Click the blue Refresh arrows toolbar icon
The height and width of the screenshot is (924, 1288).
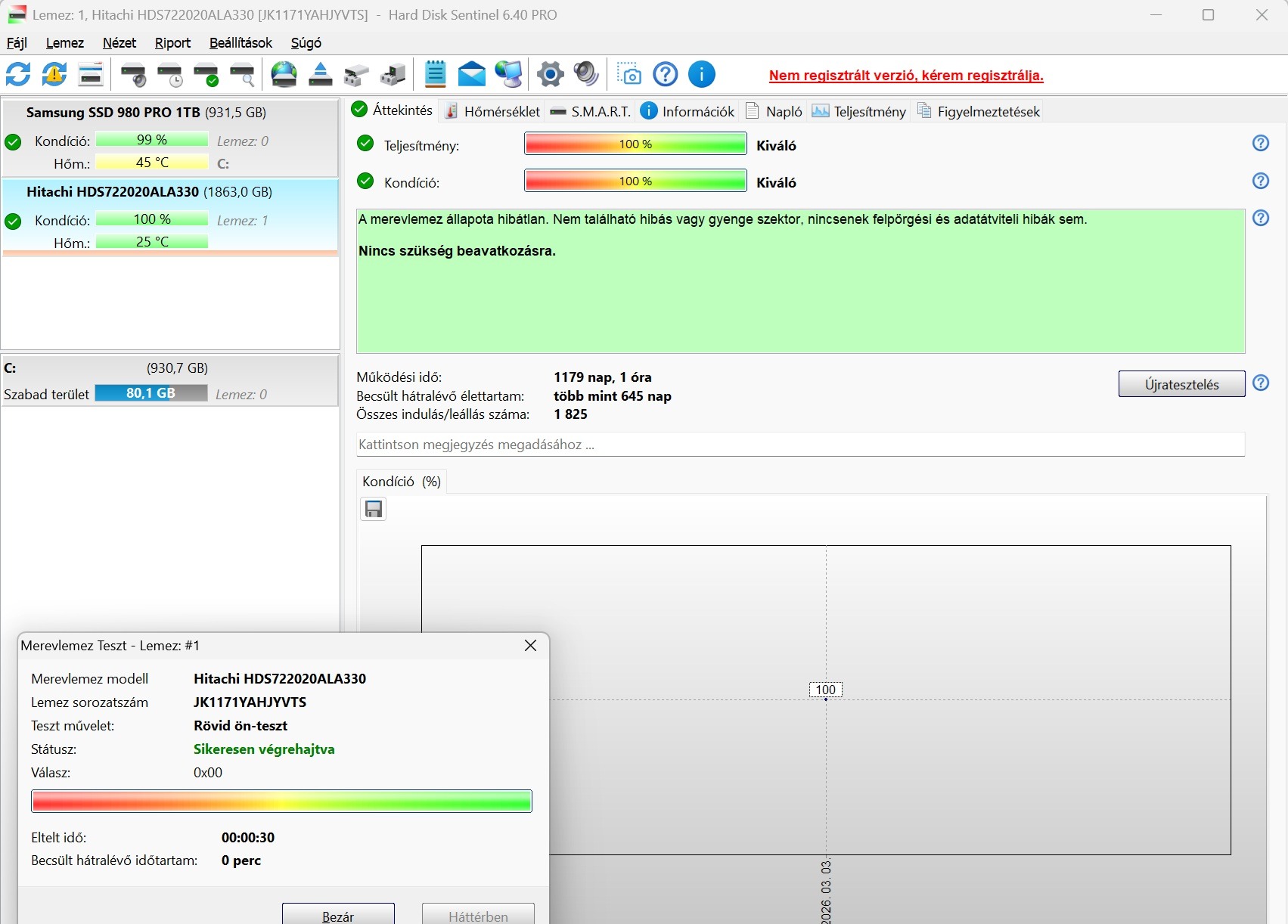18,74
